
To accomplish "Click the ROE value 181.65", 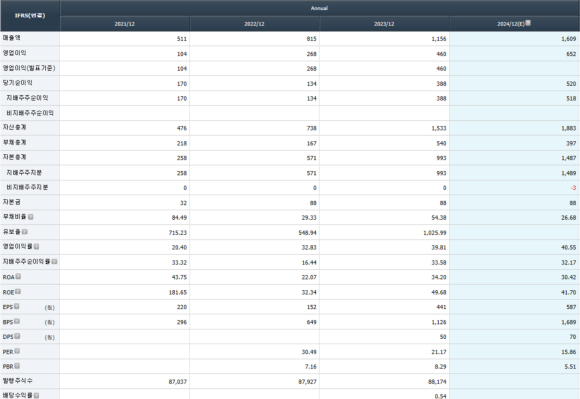I will coord(178,293).
